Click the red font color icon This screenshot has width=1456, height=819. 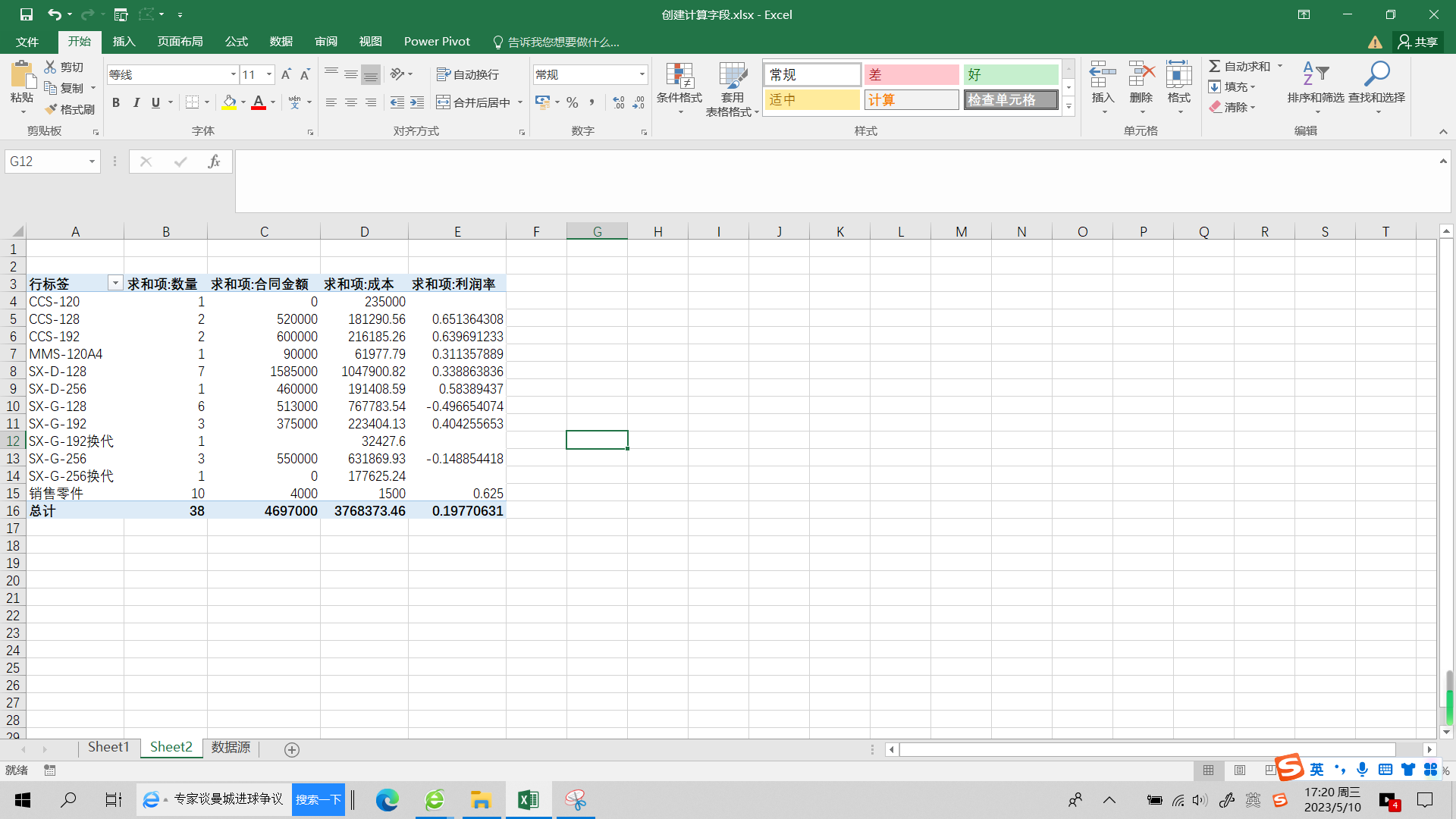(x=259, y=102)
